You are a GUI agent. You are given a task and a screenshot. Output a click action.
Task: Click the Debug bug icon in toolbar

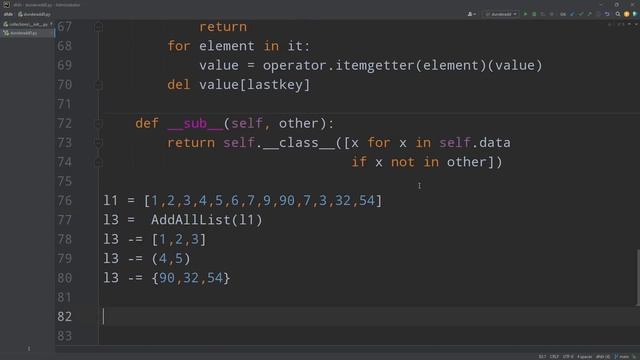534,14
